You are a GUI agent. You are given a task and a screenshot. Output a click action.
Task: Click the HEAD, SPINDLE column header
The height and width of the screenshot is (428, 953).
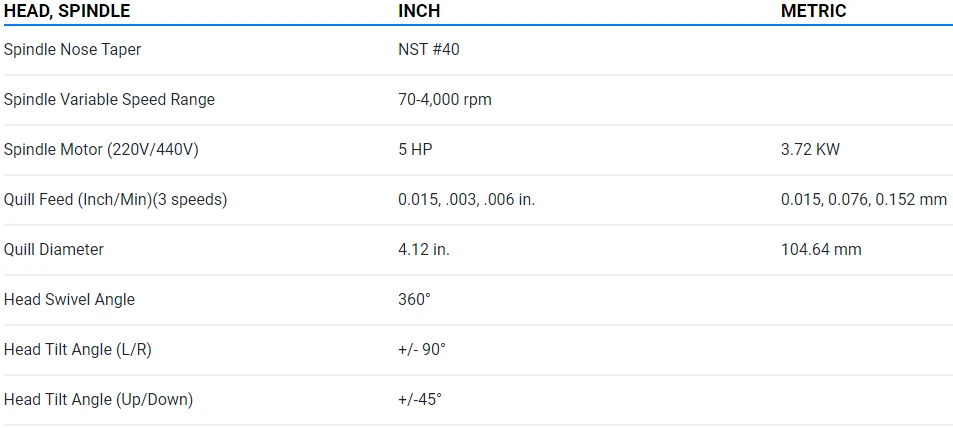tap(67, 11)
